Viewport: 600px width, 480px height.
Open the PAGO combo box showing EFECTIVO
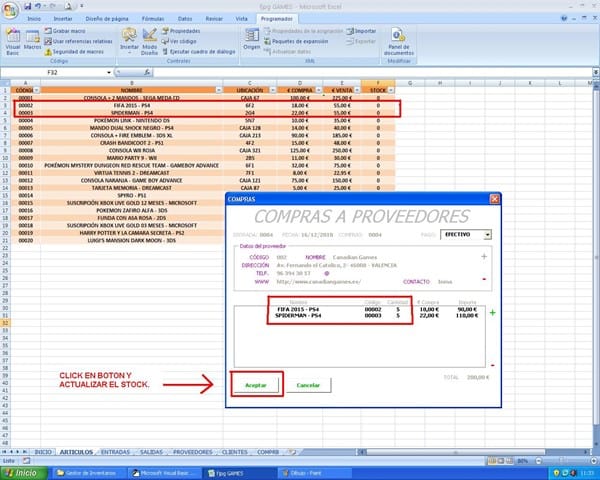pos(487,235)
